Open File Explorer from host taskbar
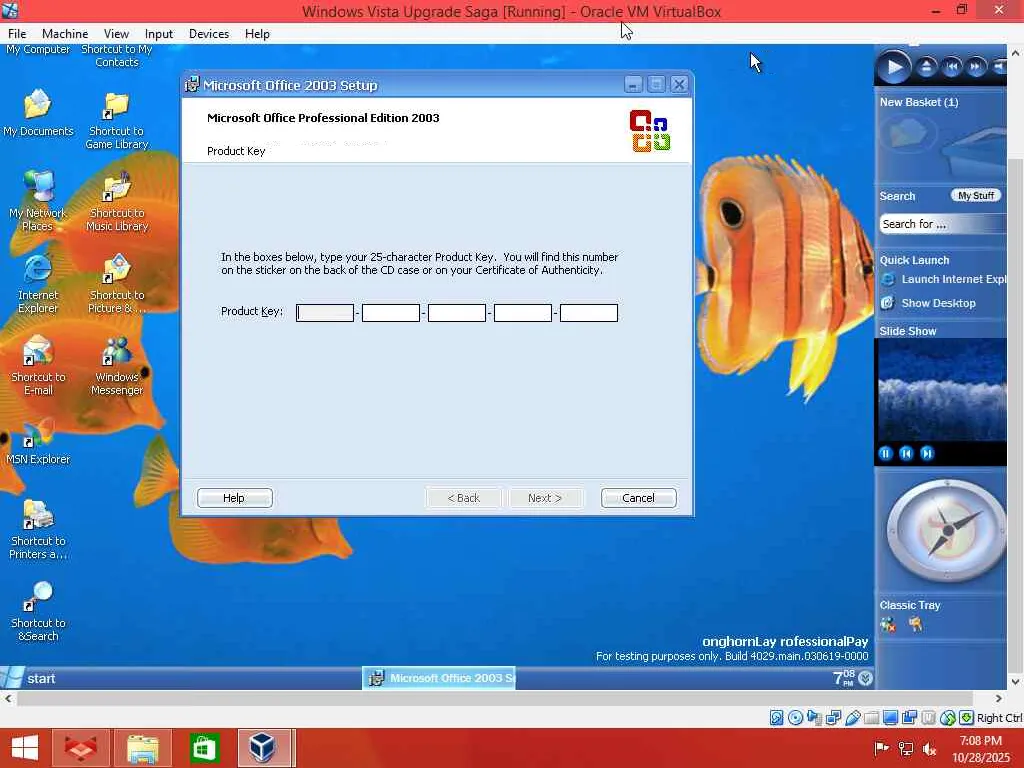 (143, 748)
